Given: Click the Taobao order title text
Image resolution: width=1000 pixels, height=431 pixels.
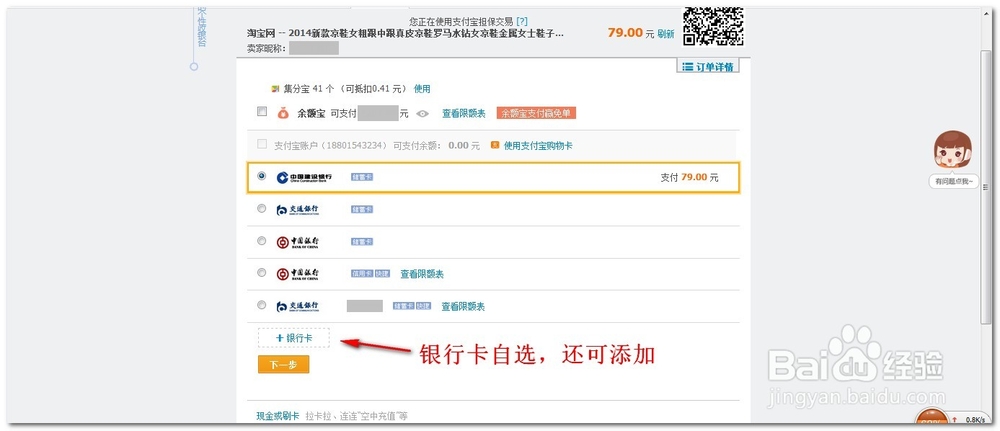Looking at the screenshot, I should click(x=406, y=33).
